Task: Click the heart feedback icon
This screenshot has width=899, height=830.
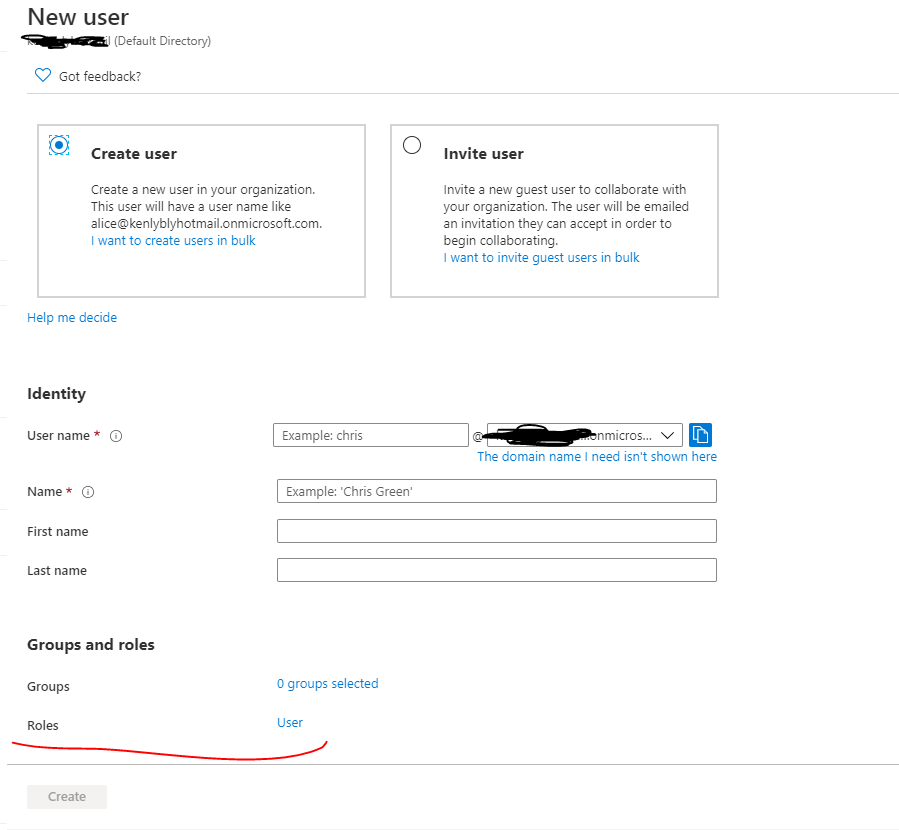Action: [42, 76]
